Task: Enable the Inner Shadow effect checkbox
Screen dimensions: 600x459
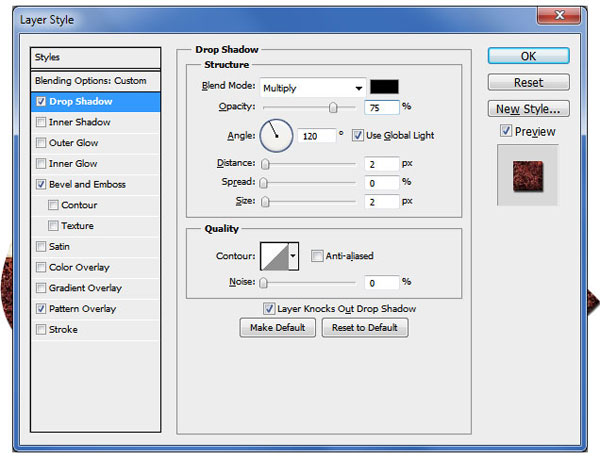Action: tap(40, 122)
